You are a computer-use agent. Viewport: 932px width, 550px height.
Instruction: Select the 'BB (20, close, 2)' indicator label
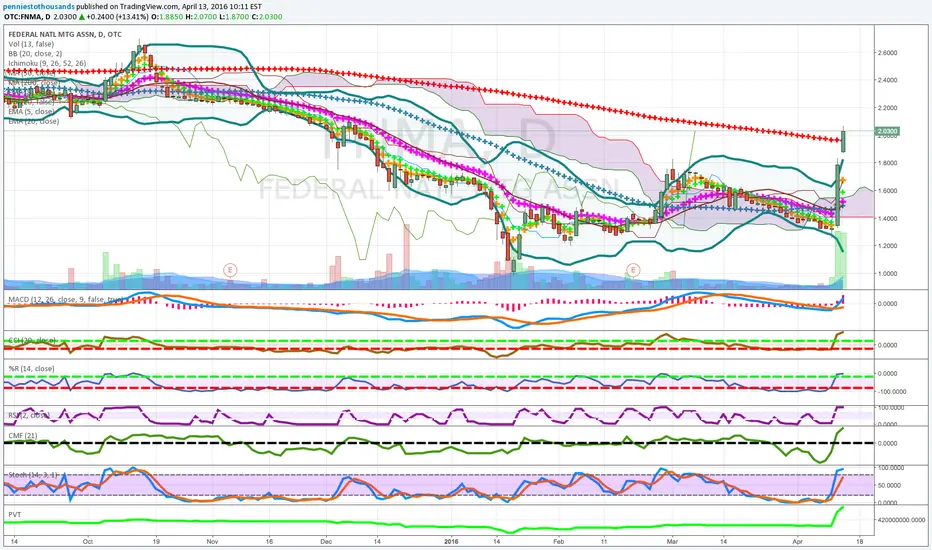coord(35,54)
